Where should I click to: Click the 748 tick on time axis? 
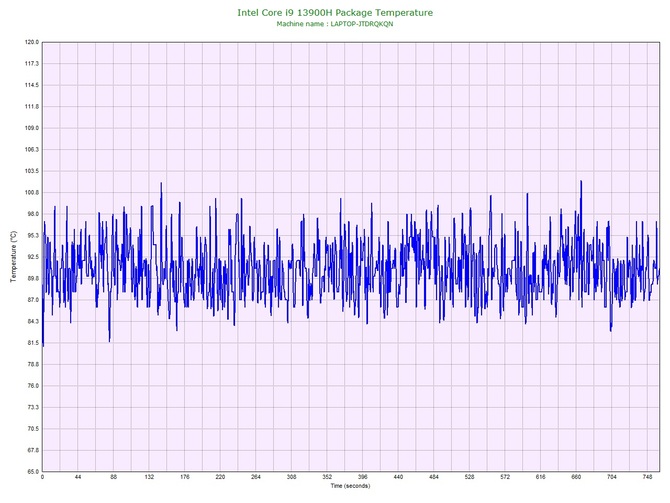tap(647, 477)
